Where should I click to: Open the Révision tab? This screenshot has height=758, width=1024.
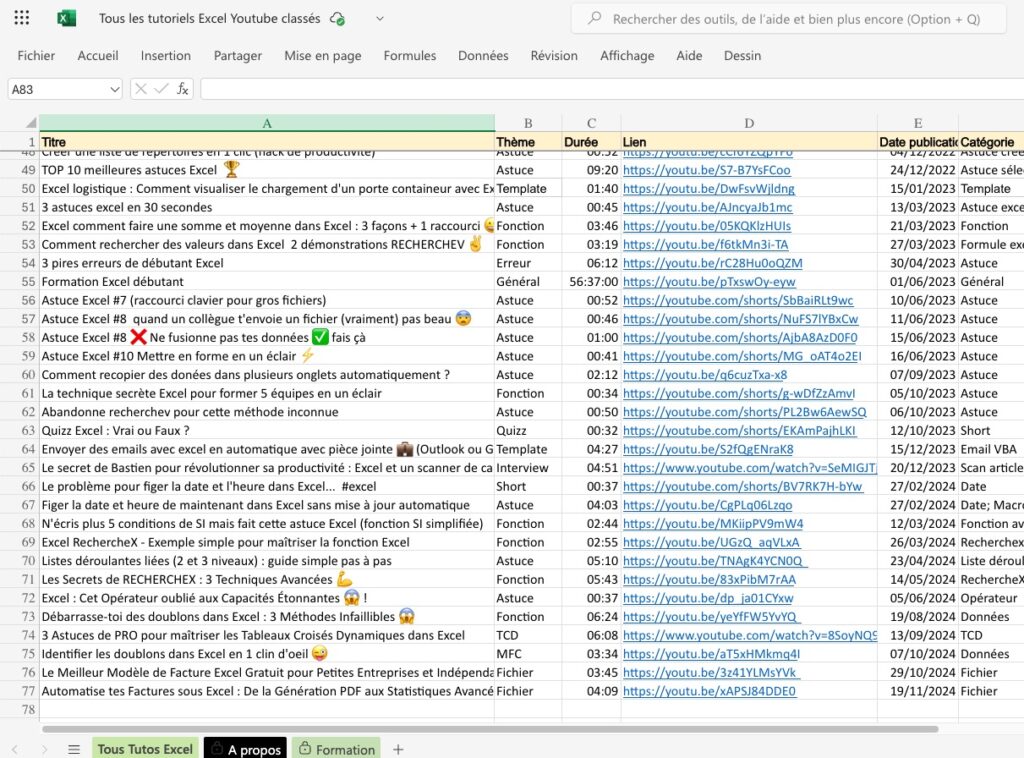[554, 55]
